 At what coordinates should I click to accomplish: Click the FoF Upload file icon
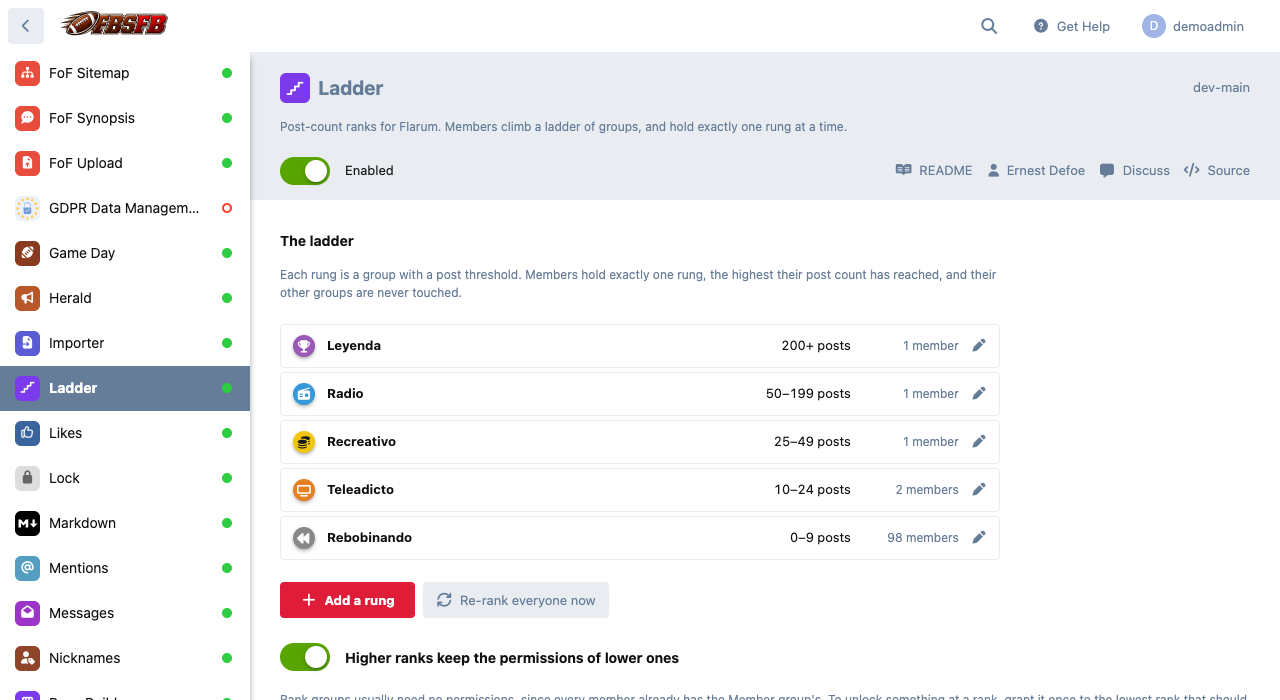27,163
